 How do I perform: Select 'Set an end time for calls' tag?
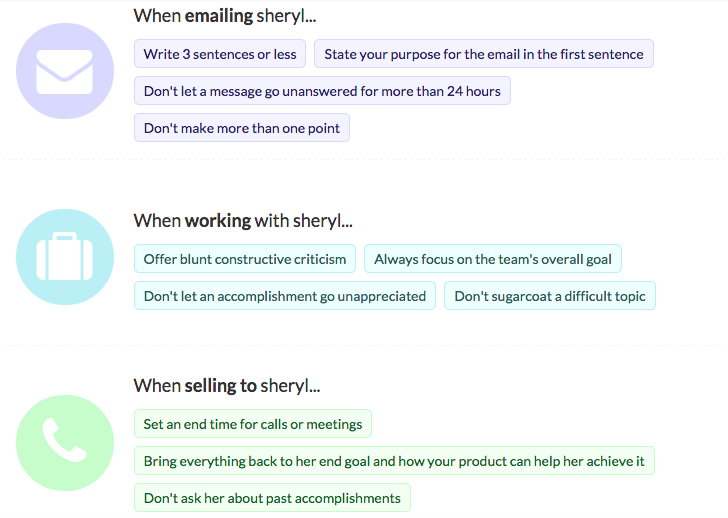tap(253, 424)
